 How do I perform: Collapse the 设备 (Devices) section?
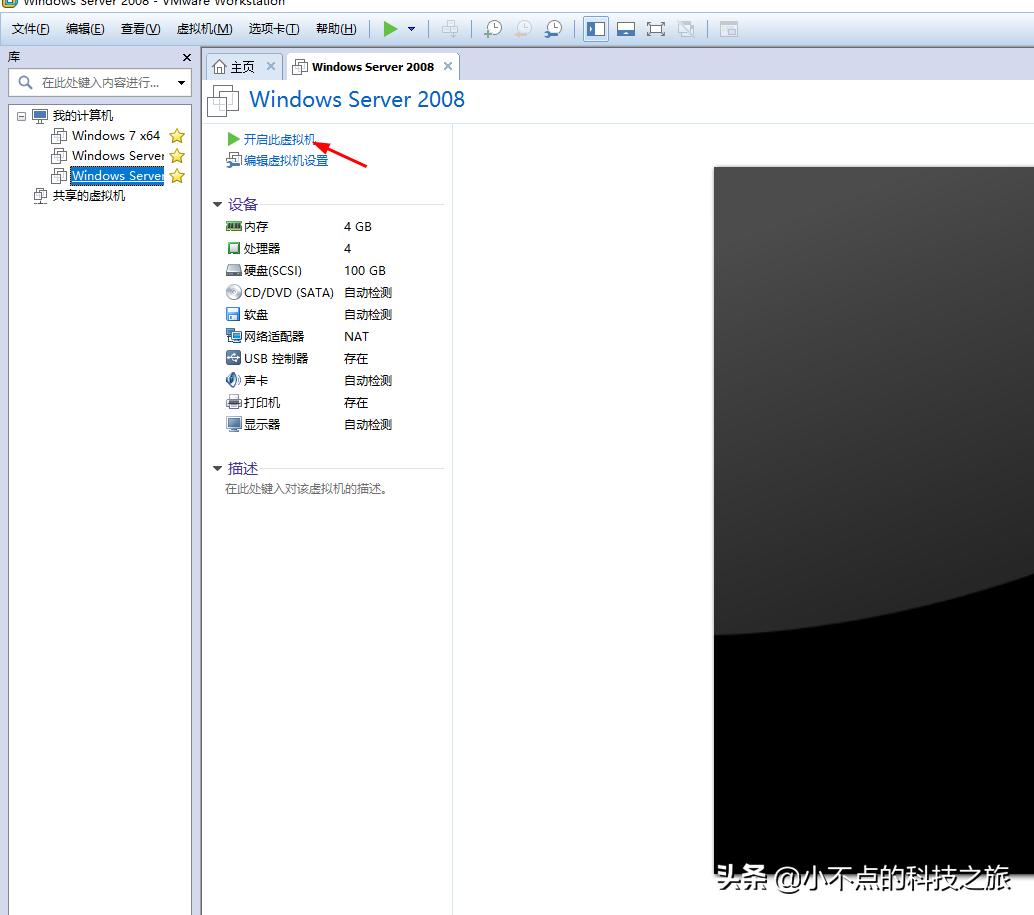[x=218, y=204]
